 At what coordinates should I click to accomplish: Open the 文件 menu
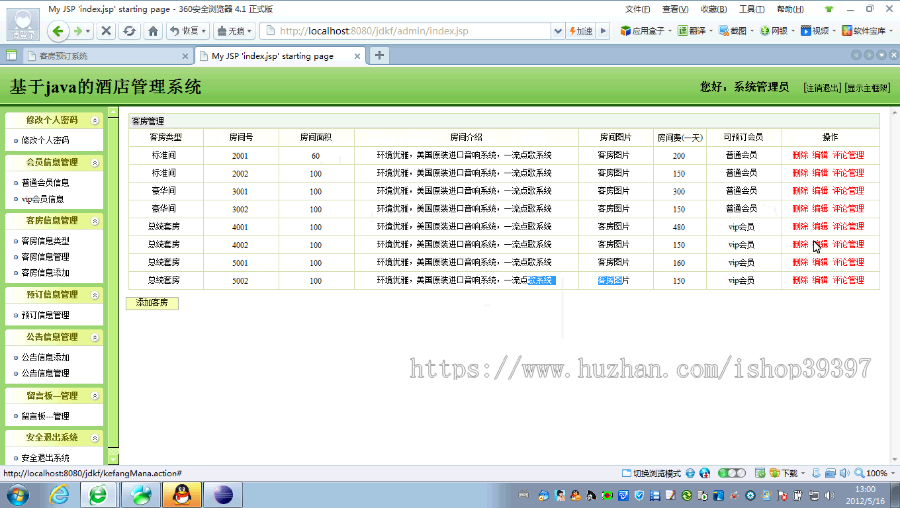click(637, 9)
